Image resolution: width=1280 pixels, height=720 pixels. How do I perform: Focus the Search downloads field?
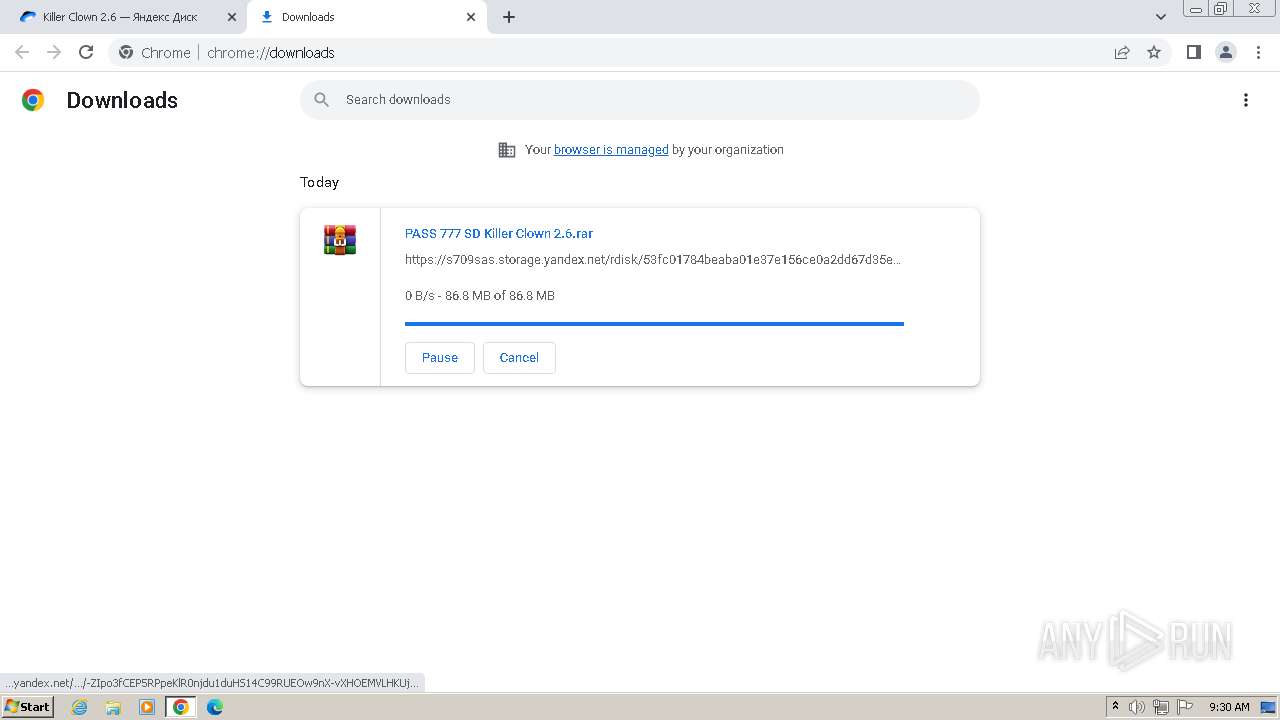(640, 100)
